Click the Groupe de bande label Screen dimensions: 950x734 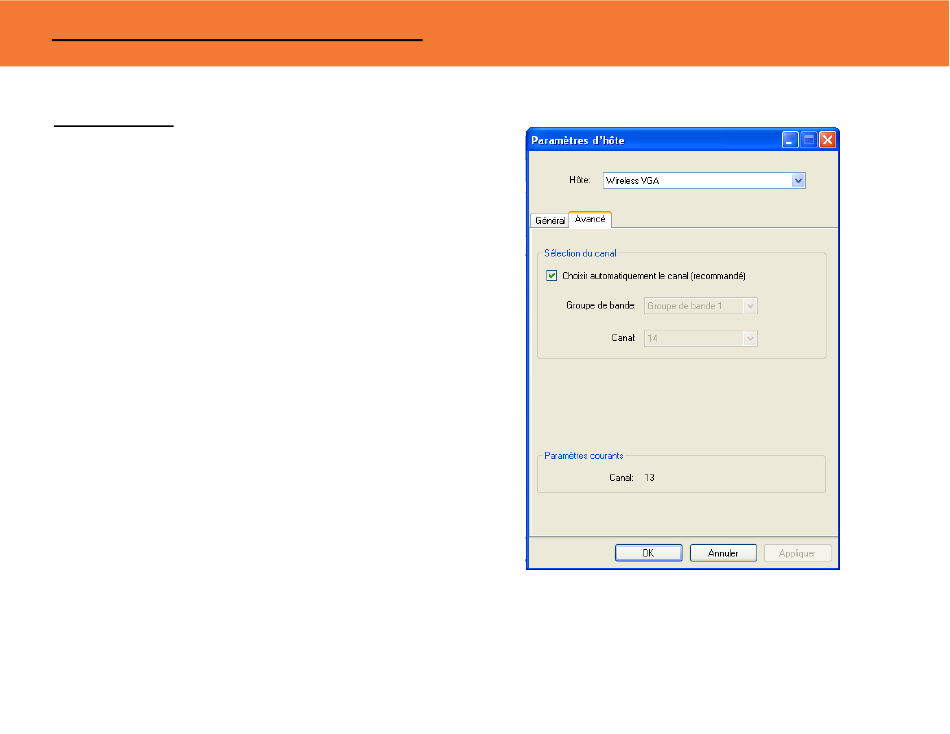click(x=600, y=305)
